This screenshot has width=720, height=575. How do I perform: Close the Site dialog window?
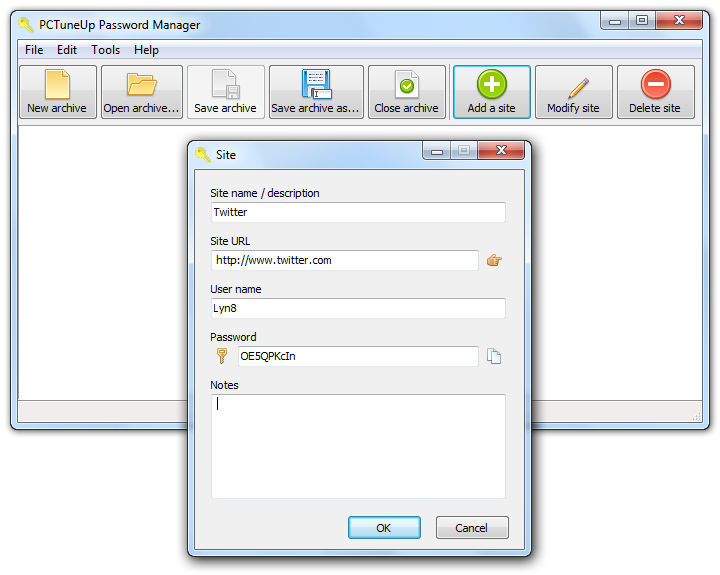(501, 150)
